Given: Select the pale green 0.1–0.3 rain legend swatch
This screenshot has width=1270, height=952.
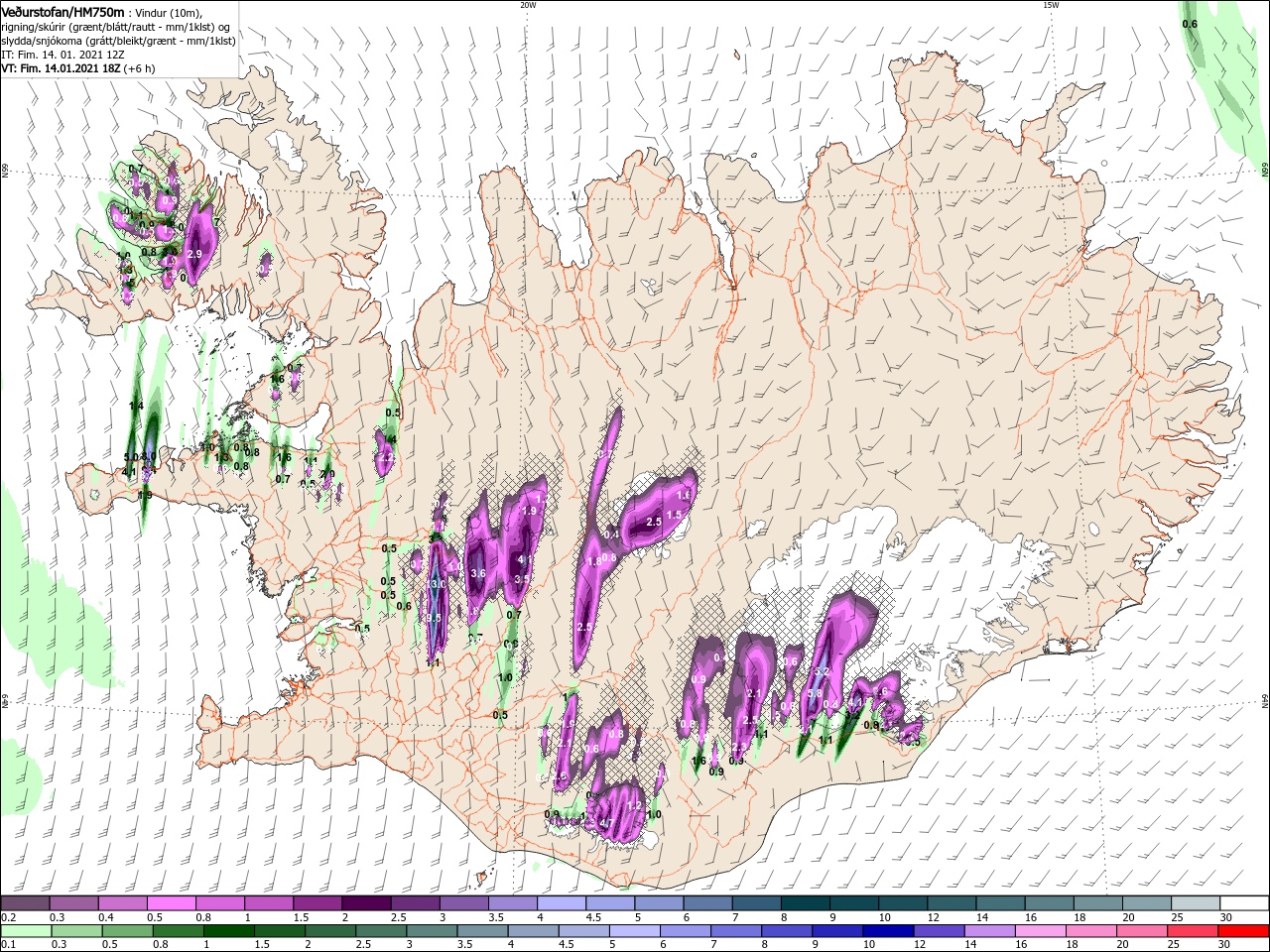Looking at the screenshot, I should pyautogui.click(x=27, y=931).
